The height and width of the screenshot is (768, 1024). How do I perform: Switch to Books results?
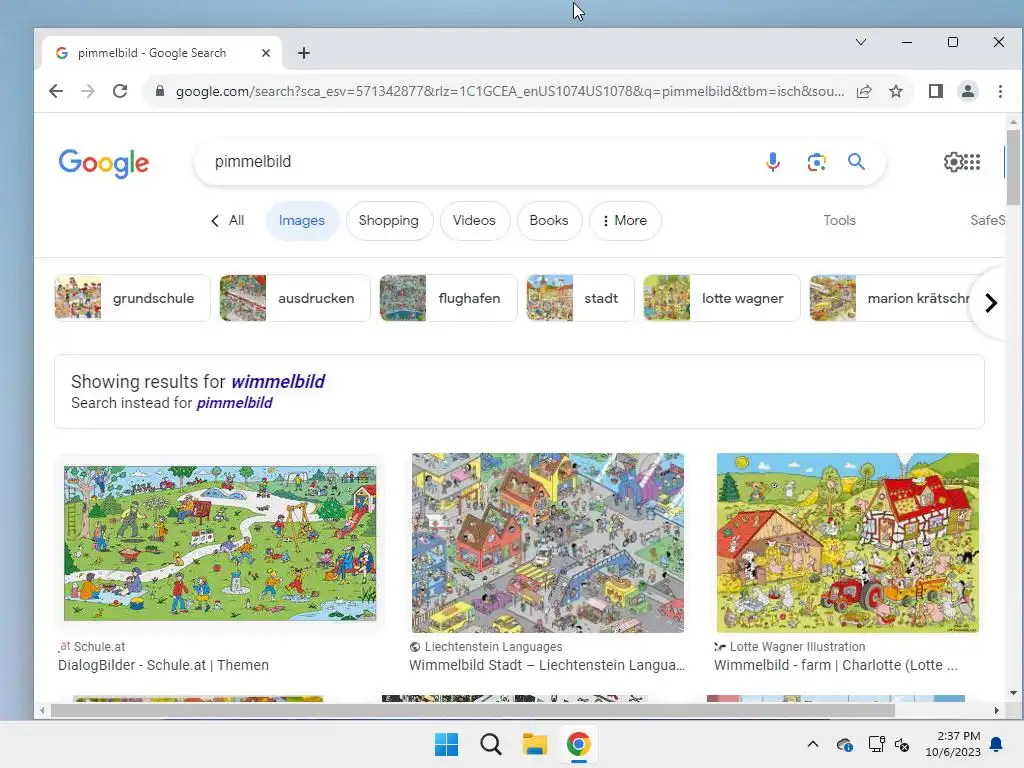549,221
